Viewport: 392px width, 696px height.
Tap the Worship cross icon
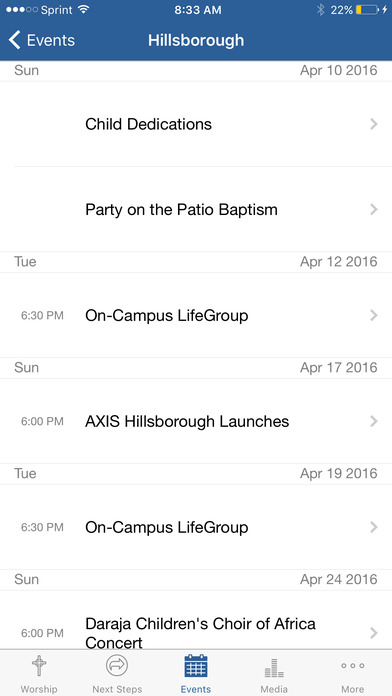coord(39,666)
